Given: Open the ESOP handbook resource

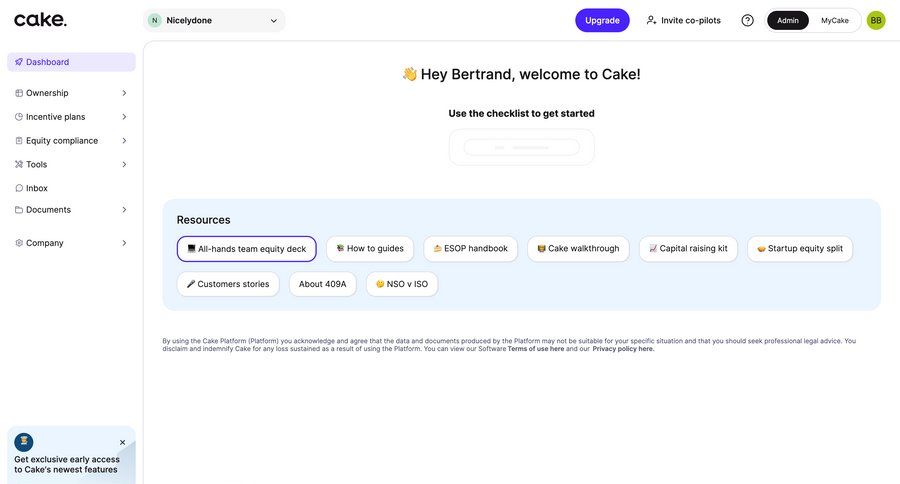Looking at the screenshot, I should (x=470, y=249).
